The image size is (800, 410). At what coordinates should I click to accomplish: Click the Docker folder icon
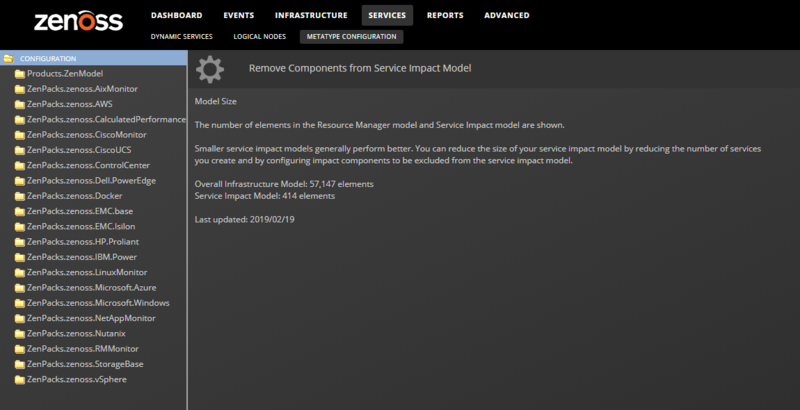pos(20,196)
